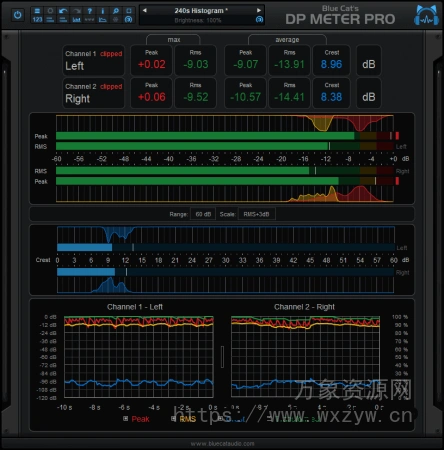Screen dimensions: 444x450
Task: Click the DP METER PRO title
Action: click(340, 19)
